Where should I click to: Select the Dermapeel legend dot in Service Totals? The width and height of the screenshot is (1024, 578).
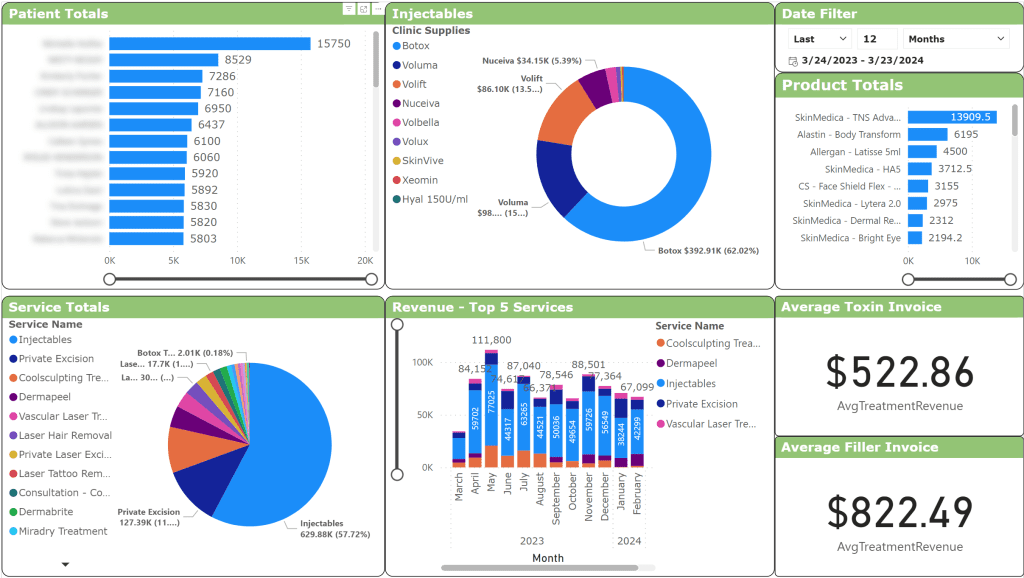click(x=13, y=397)
